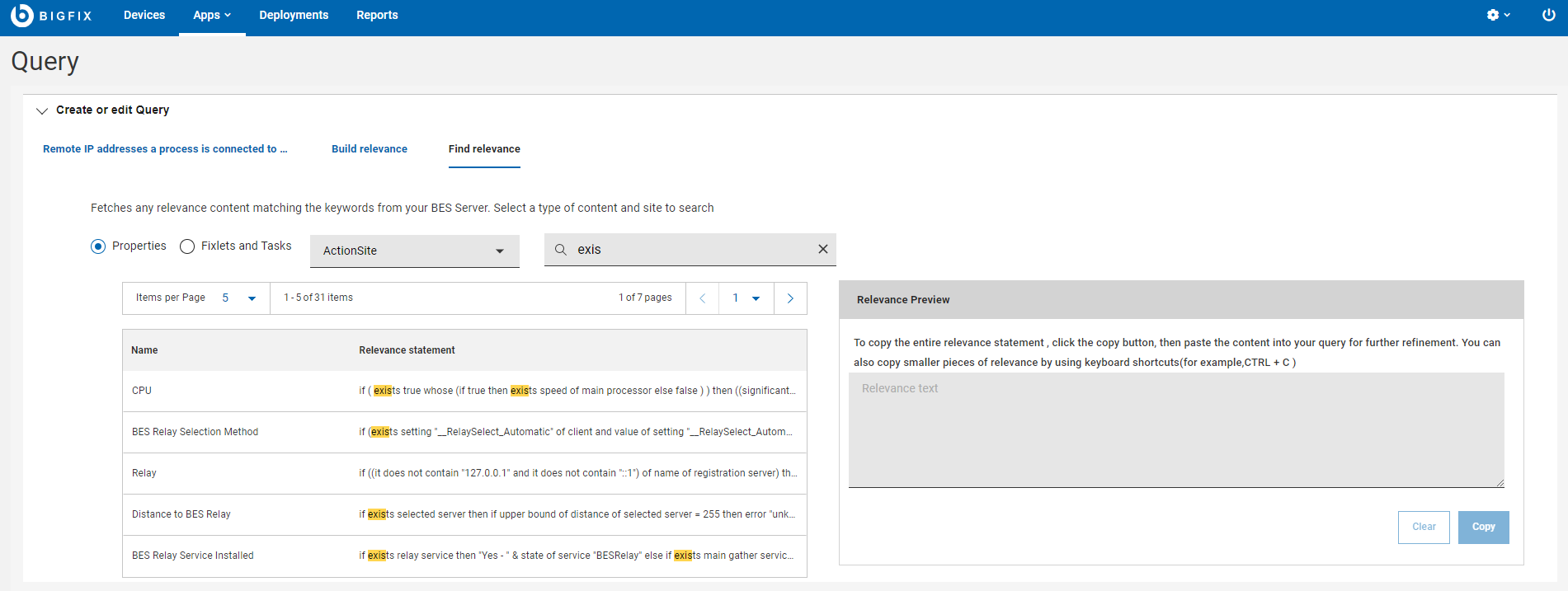This screenshot has height=591, width=1568.
Task: Switch to the Build relevance tab
Action: click(370, 149)
